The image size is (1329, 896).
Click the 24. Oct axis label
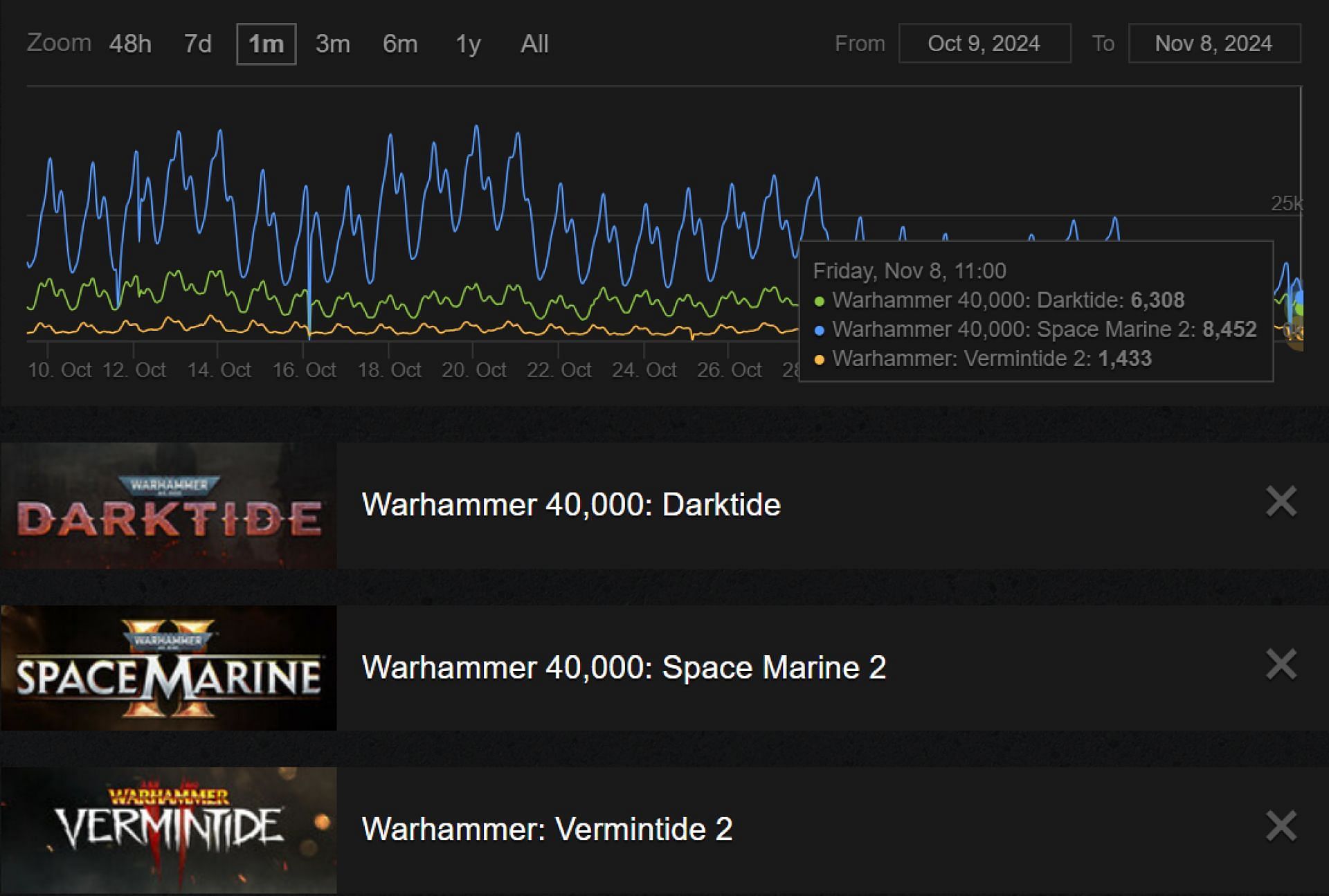coord(644,370)
